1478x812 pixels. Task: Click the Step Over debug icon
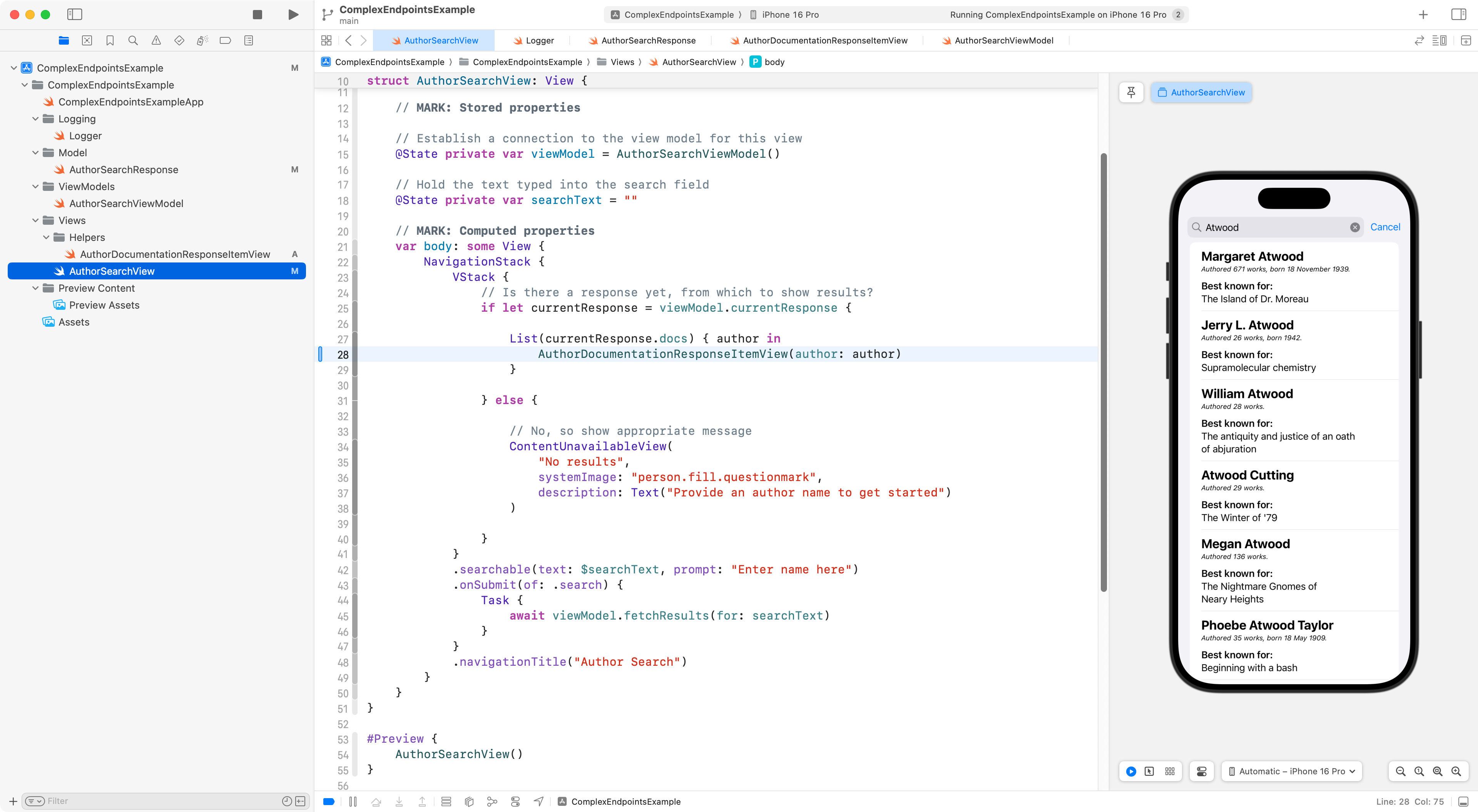click(x=376, y=802)
